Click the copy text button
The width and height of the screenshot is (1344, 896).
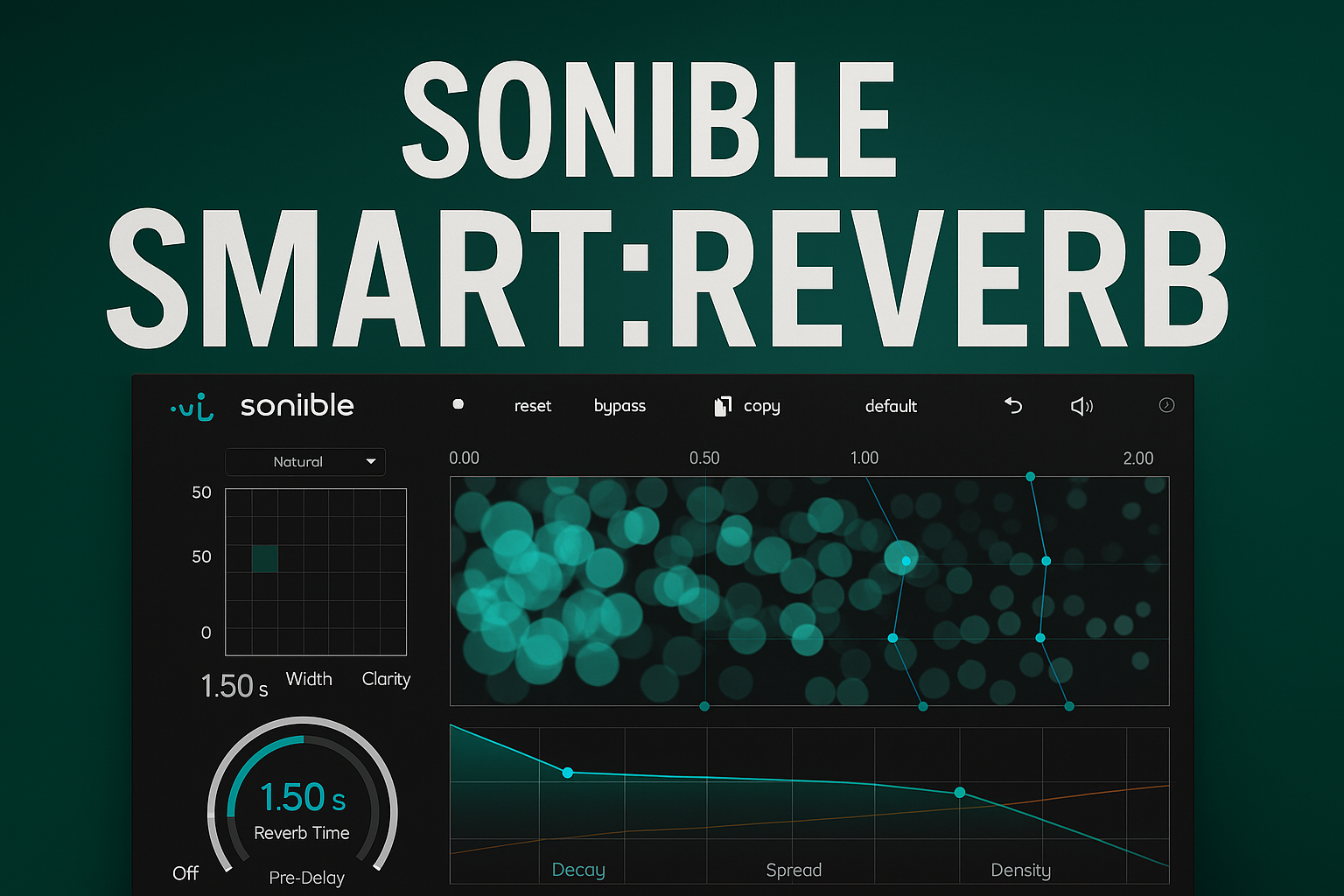[x=761, y=406]
